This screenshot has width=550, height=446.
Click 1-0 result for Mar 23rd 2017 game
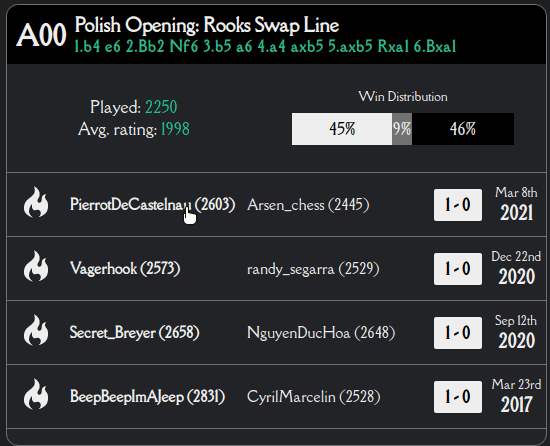[x=458, y=397]
